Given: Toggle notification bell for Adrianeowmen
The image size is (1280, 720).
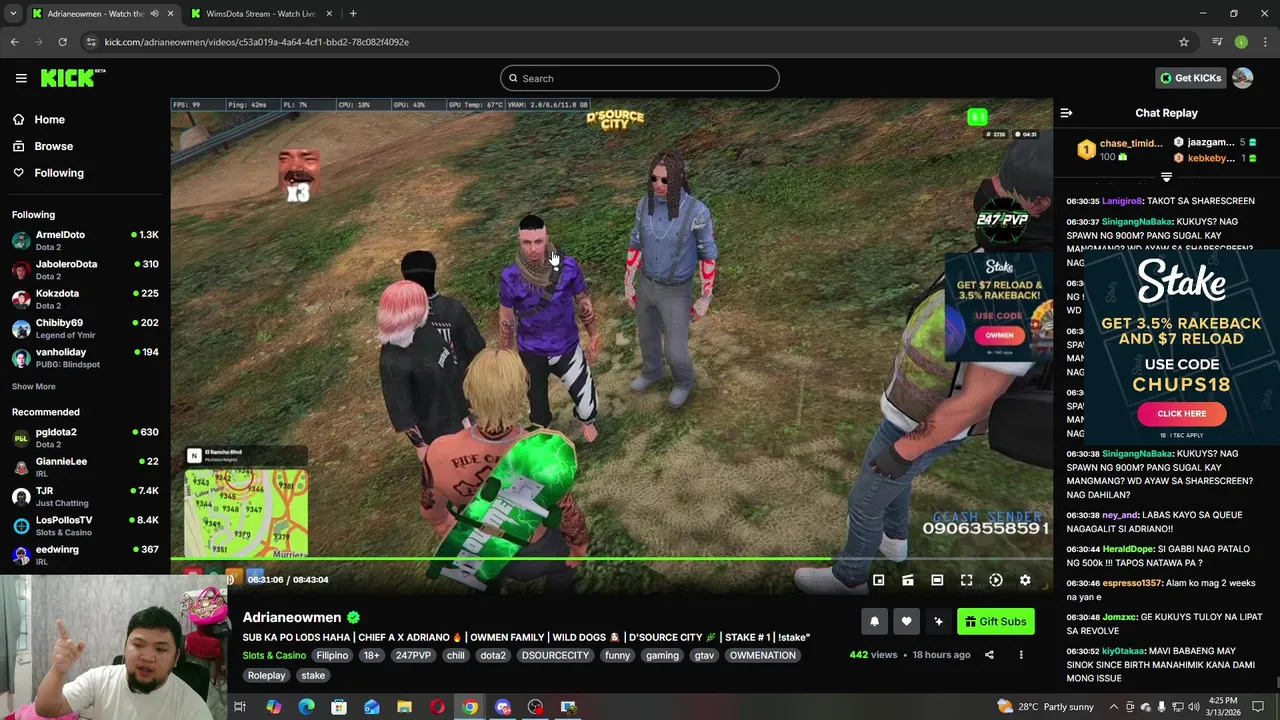Looking at the screenshot, I should coord(874,621).
